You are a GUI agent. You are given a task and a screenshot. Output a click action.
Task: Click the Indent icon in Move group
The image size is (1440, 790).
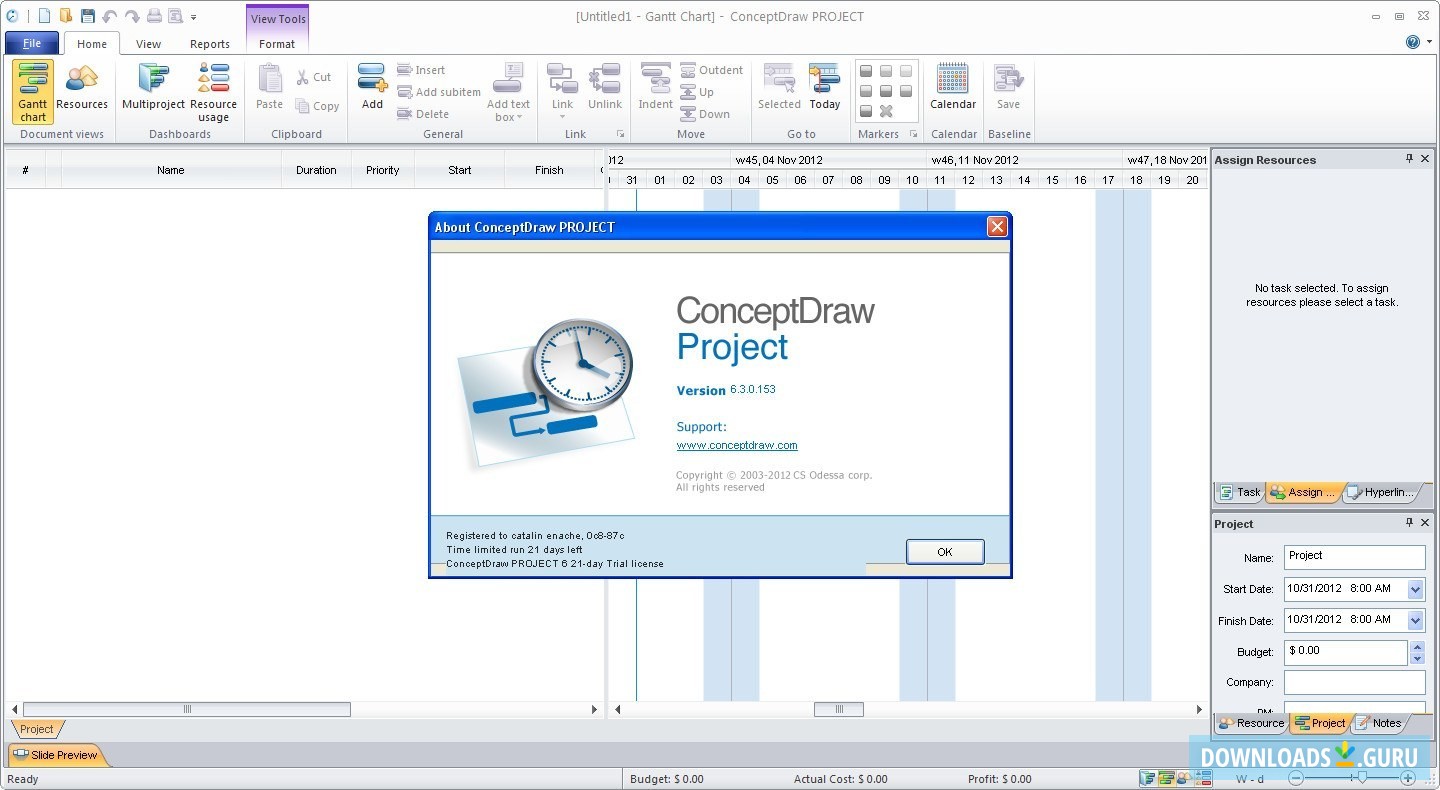656,86
